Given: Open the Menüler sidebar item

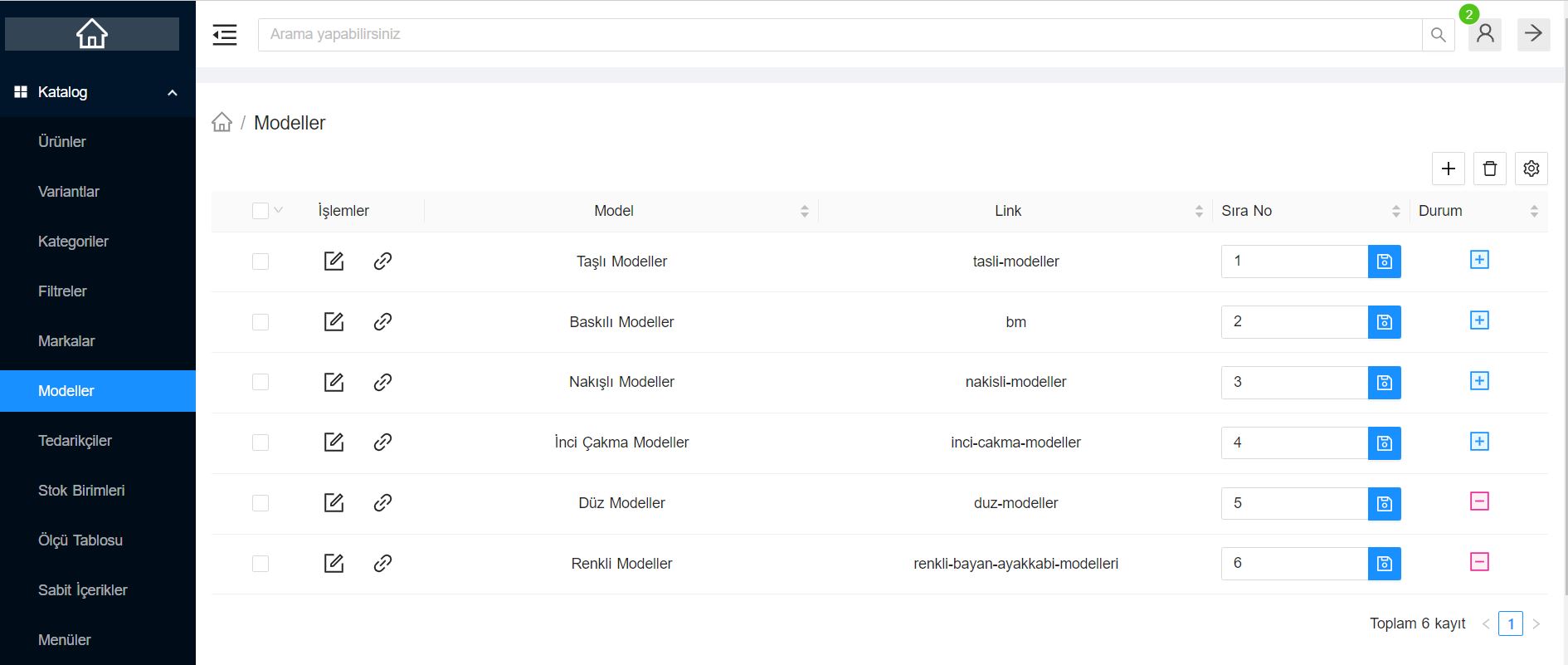Looking at the screenshot, I should click(98, 640).
